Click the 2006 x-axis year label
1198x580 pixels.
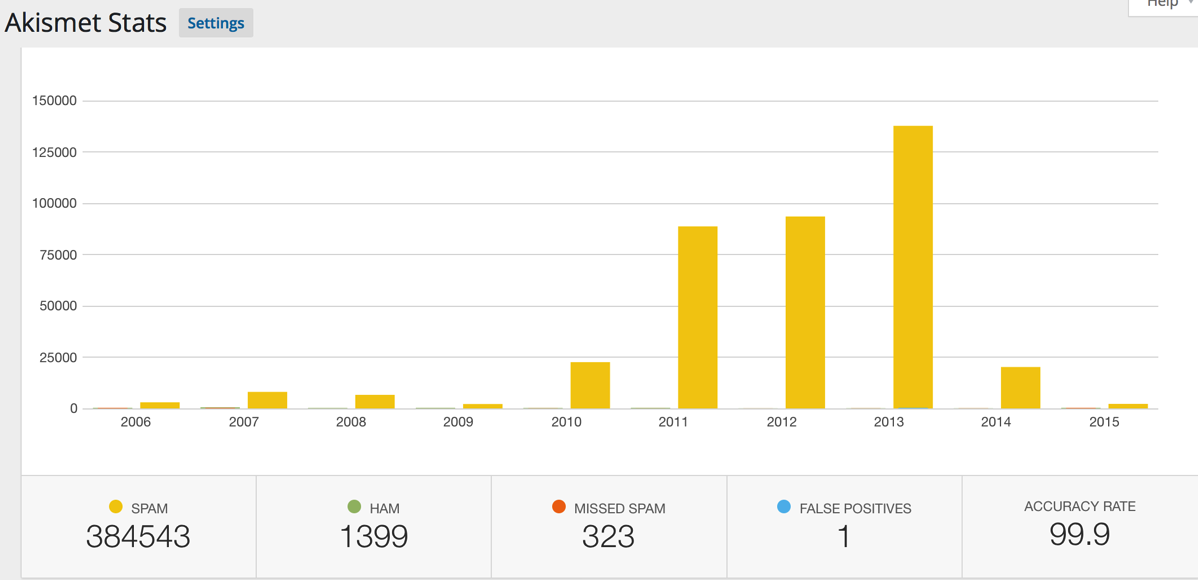pos(136,422)
